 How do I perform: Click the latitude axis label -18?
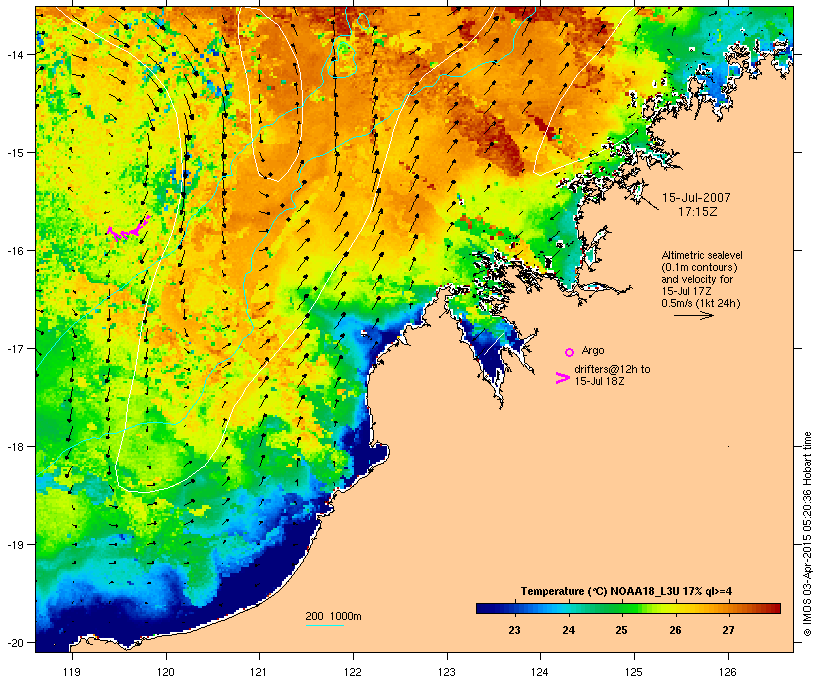pyautogui.click(x=14, y=447)
